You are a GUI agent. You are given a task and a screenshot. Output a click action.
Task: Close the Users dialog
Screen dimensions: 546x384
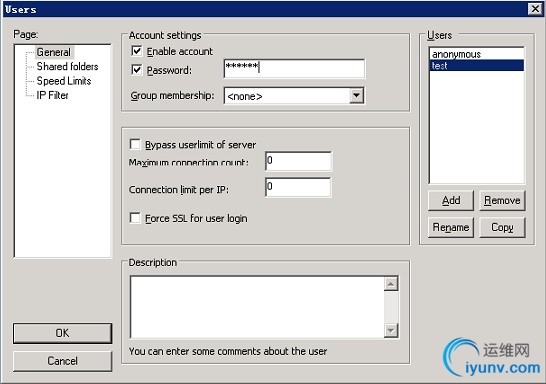(x=535, y=9)
